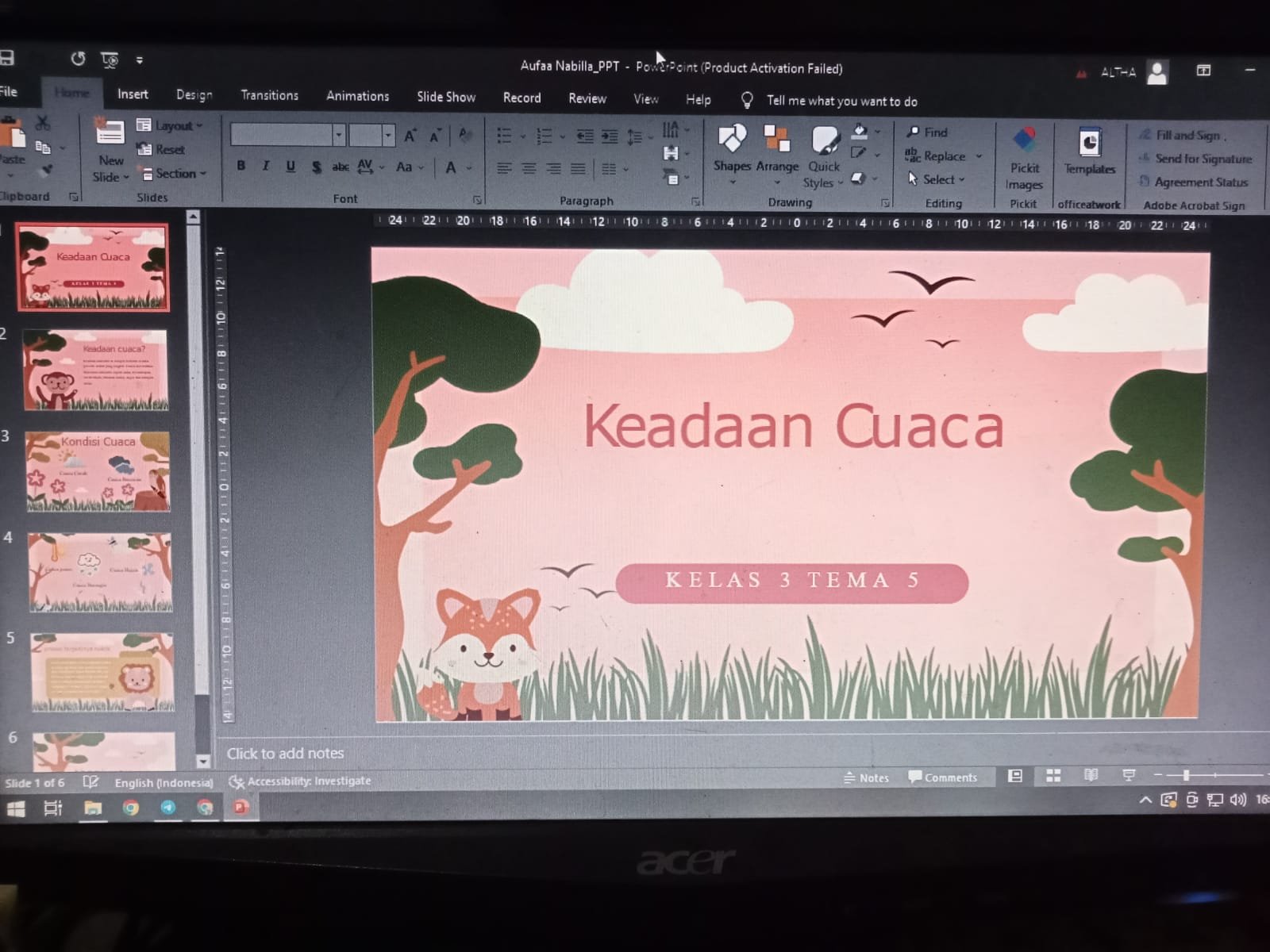Open PowerPoint from the Windows taskbar
1270x952 pixels.
pyautogui.click(x=241, y=808)
